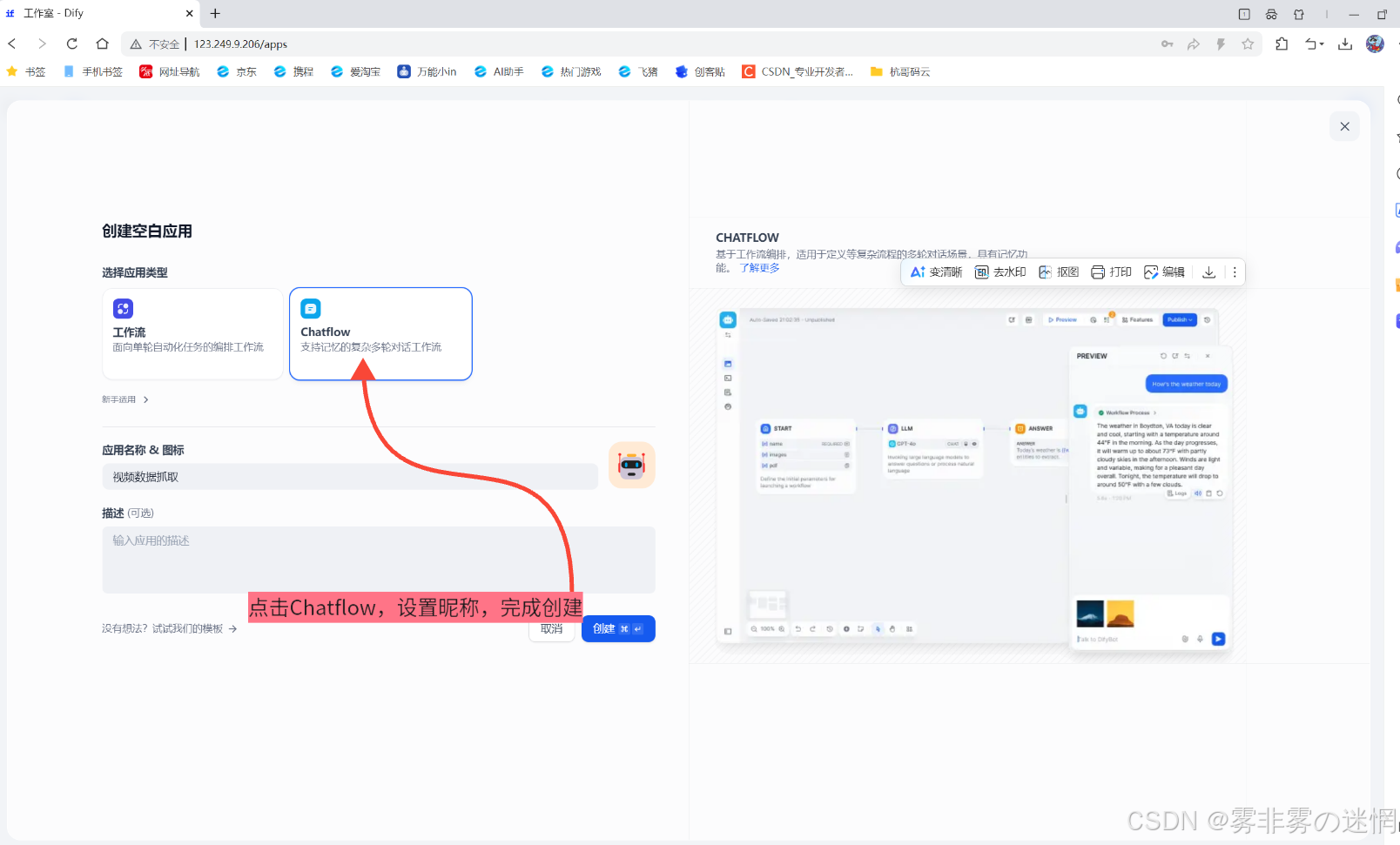Open the 试试我们的模板 templates link
This screenshot has width=1400, height=845.
(169, 628)
